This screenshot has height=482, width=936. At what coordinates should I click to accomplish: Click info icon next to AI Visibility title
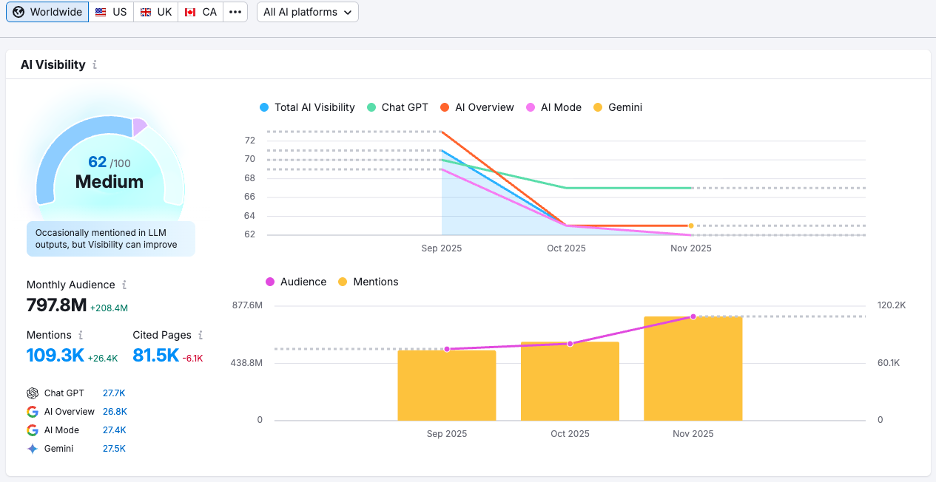pyautogui.click(x=95, y=65)
